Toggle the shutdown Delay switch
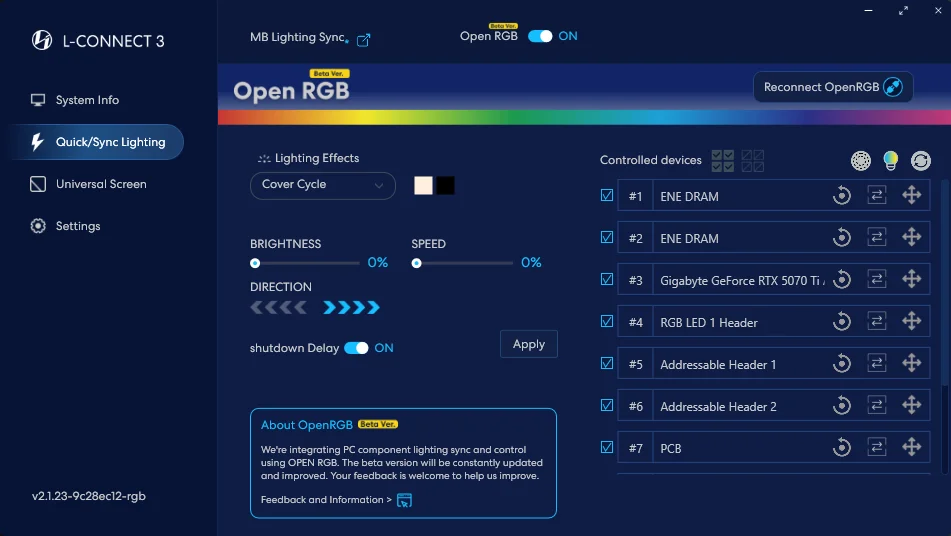The image size is (951, 536). 356,348
